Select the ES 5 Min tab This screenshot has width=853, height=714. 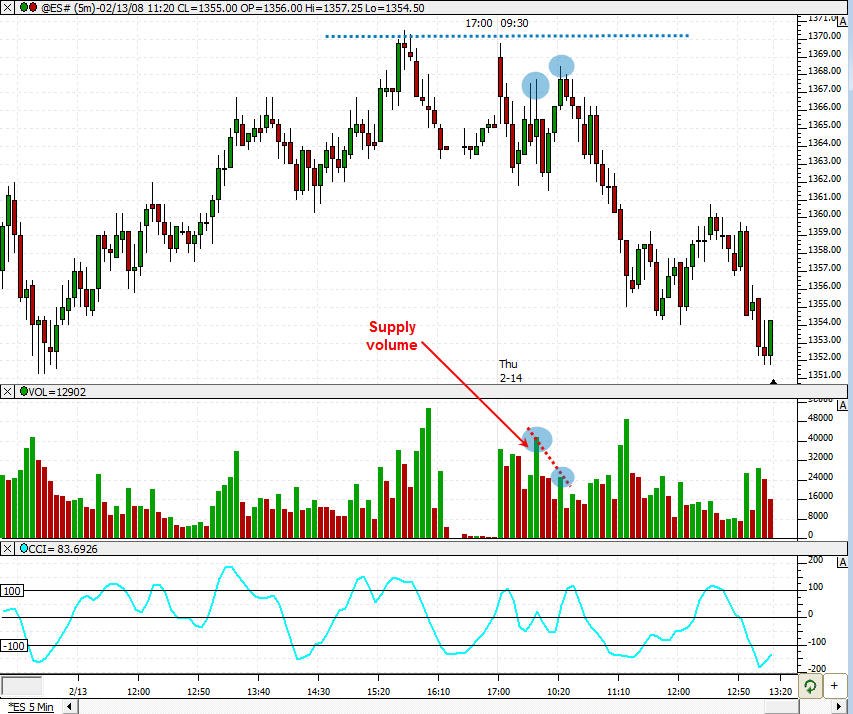click(31, 707)
